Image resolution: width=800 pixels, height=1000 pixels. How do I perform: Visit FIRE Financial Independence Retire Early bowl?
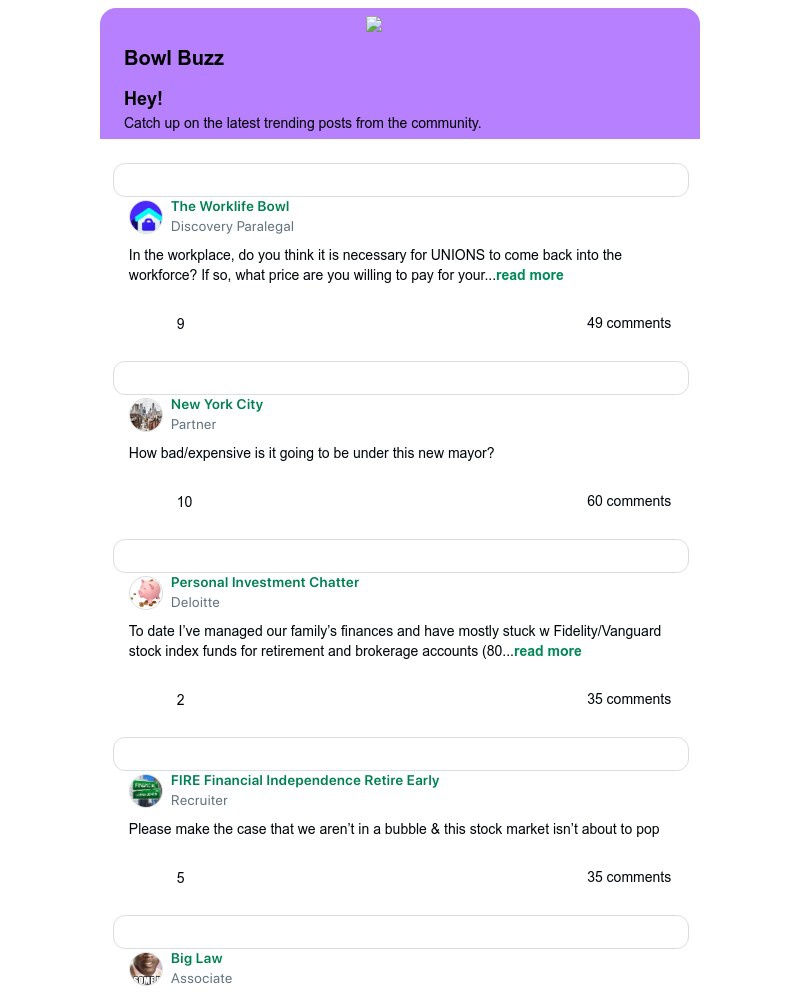305,781
